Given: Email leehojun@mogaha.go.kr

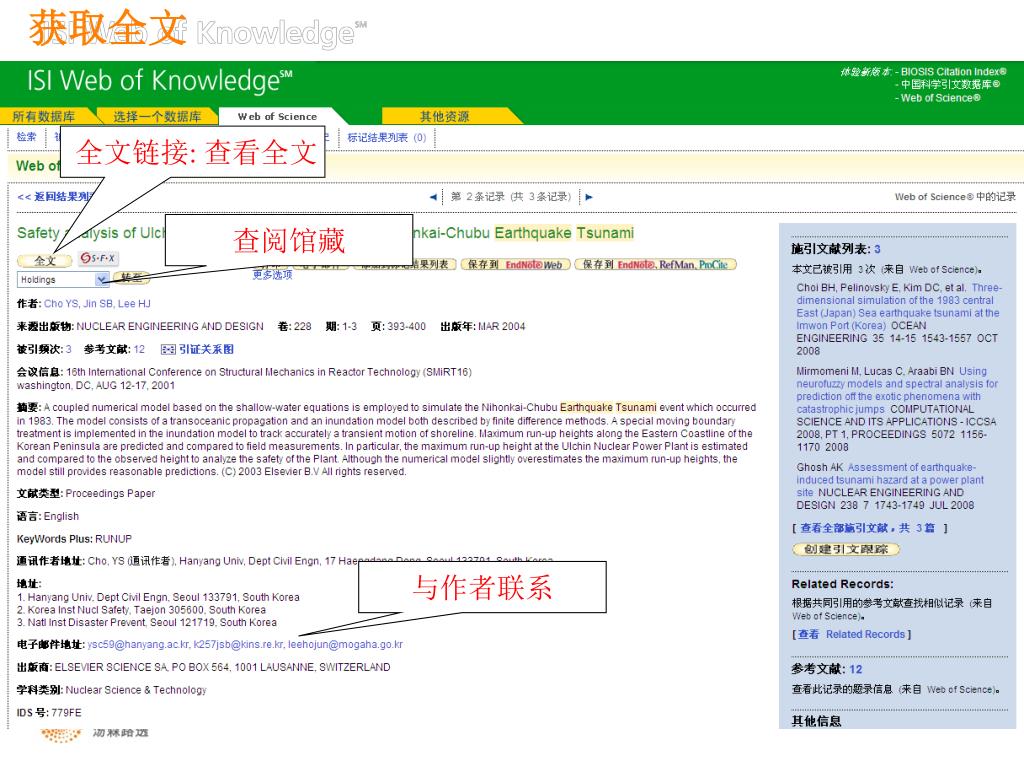Looking at the screenshot, I should (345, 645).
